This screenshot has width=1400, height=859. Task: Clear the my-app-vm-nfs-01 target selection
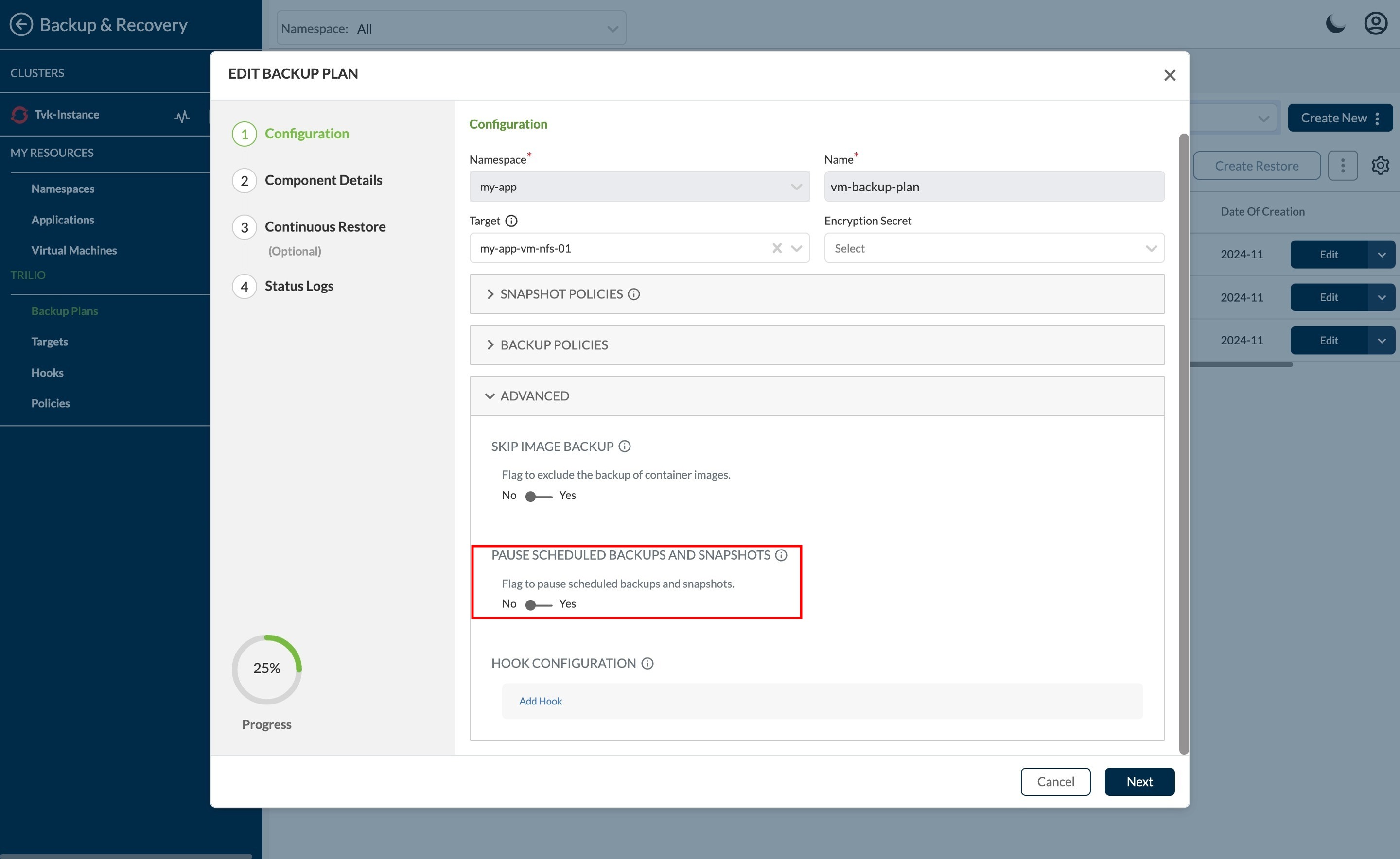[x=776, y=248]
